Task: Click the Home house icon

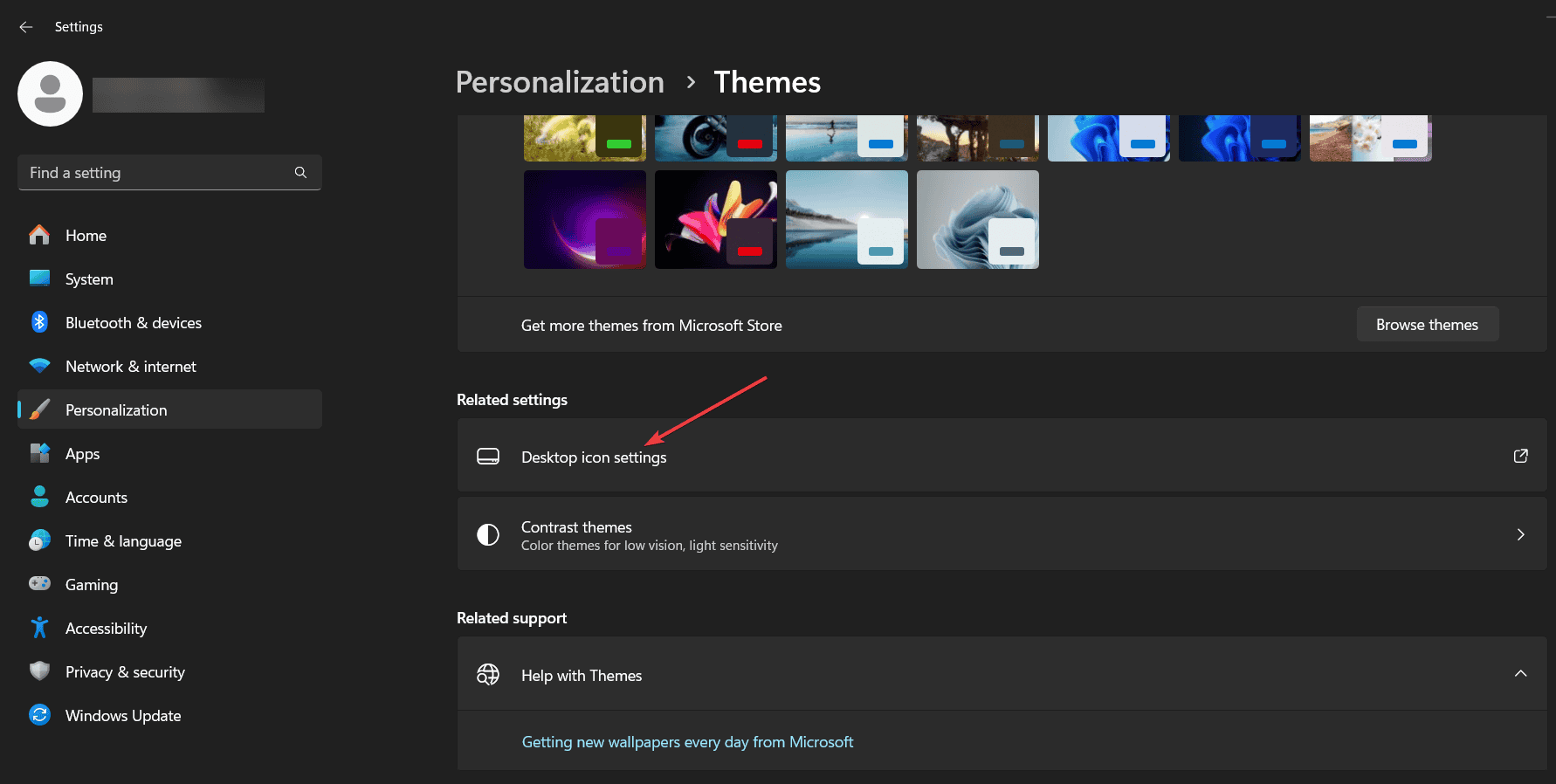Action: 39,235
